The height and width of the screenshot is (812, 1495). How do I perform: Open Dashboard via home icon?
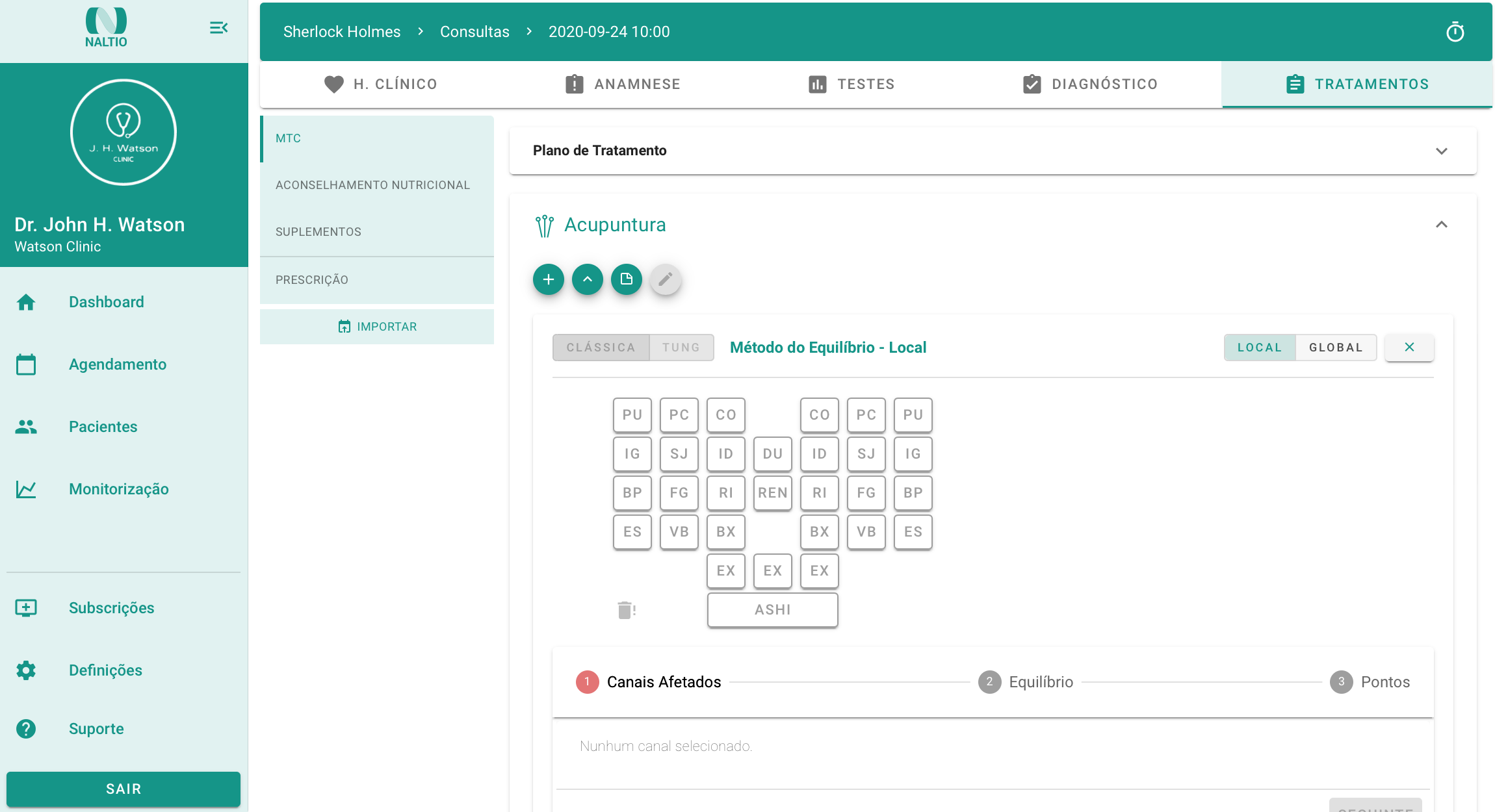26,302
